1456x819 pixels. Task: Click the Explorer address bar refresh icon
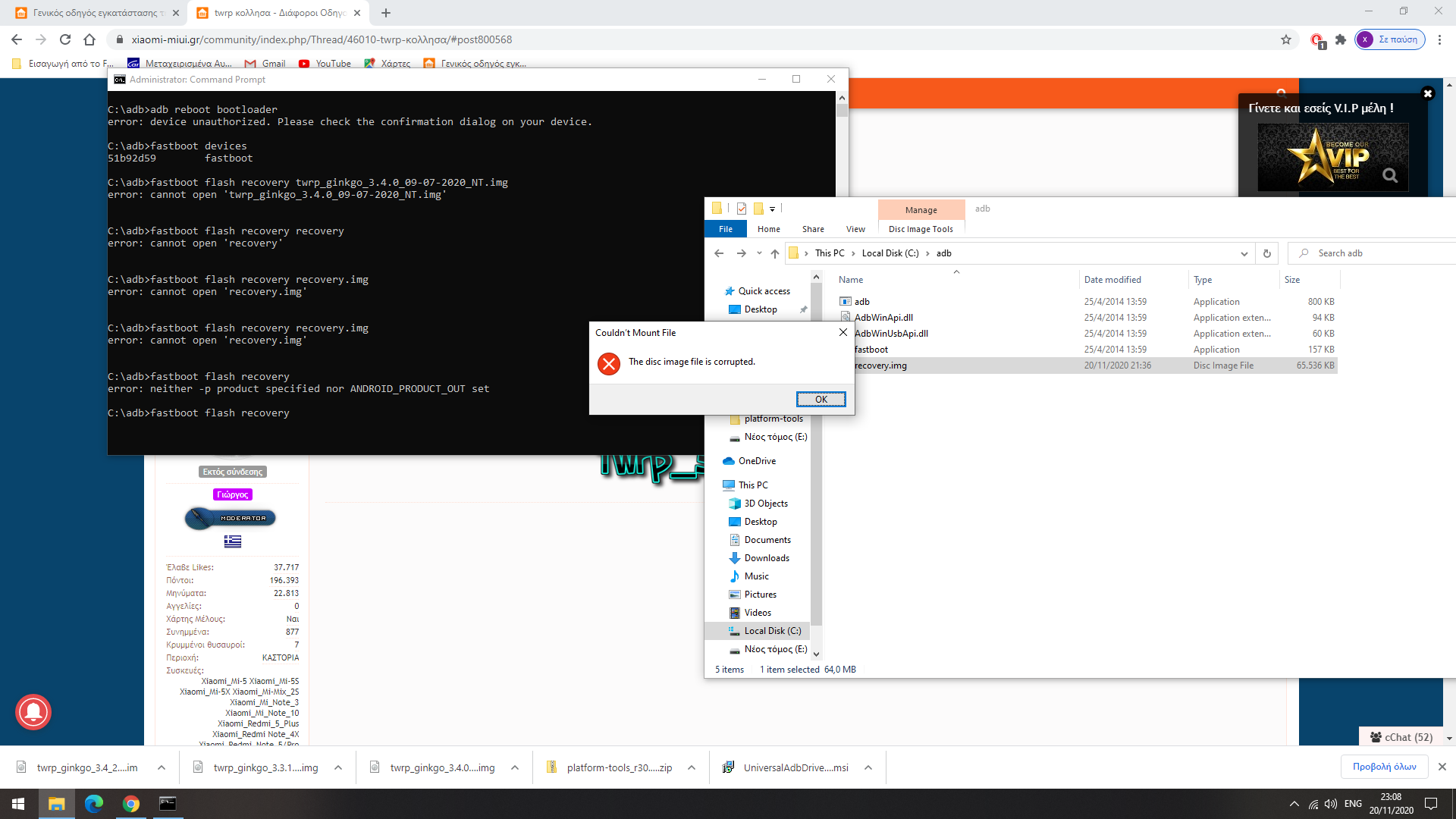1266,253
